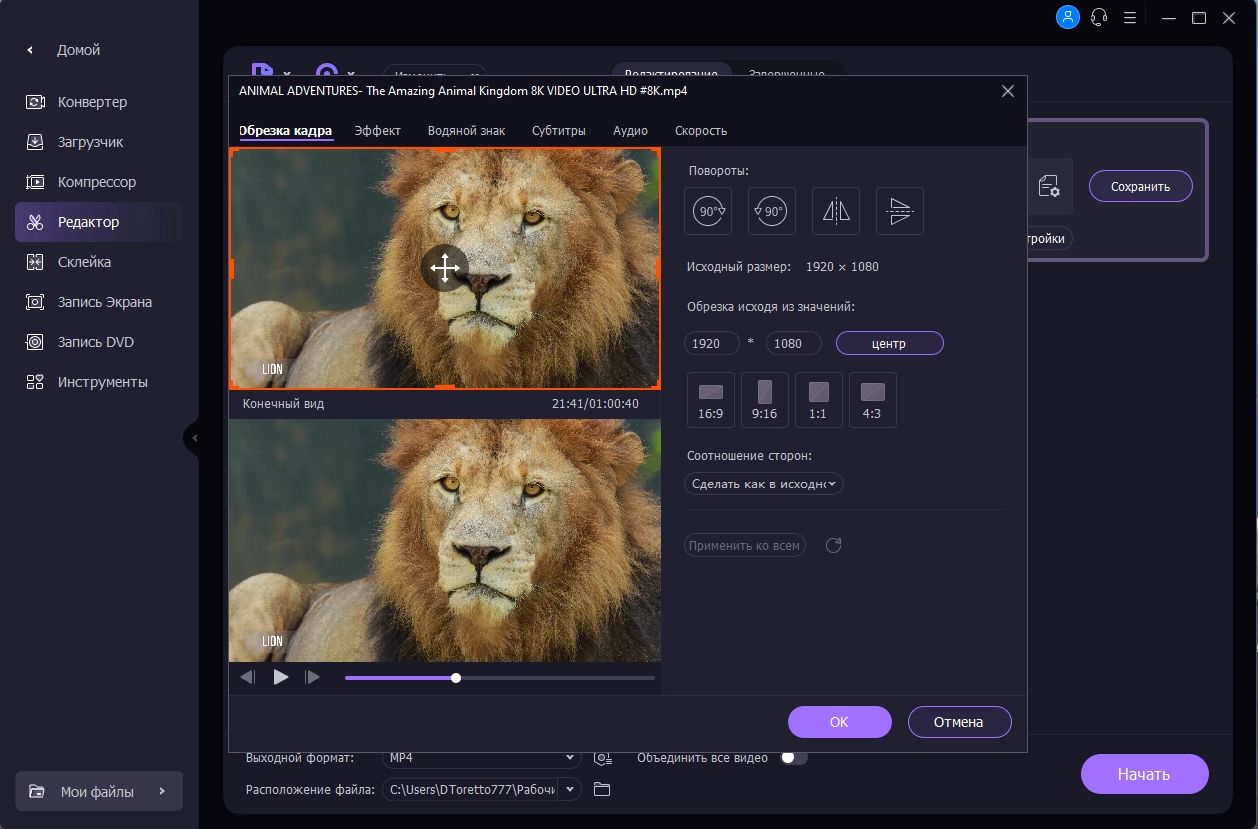
Task: Open the Выходной формат MP4 dropdown
Action: point(481,758)
